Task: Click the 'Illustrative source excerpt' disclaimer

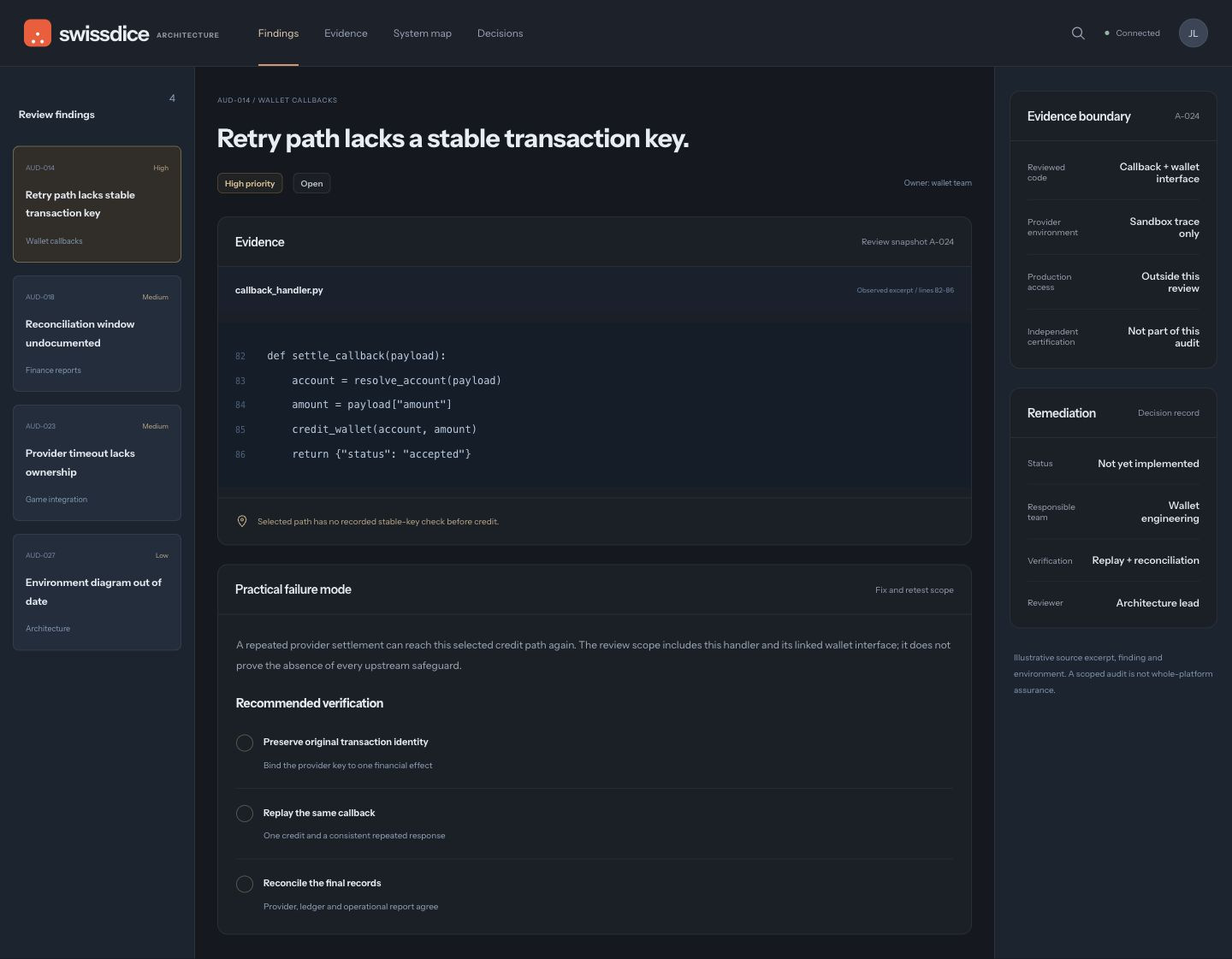Action: pyautogui.click(x=1113, y=674)
